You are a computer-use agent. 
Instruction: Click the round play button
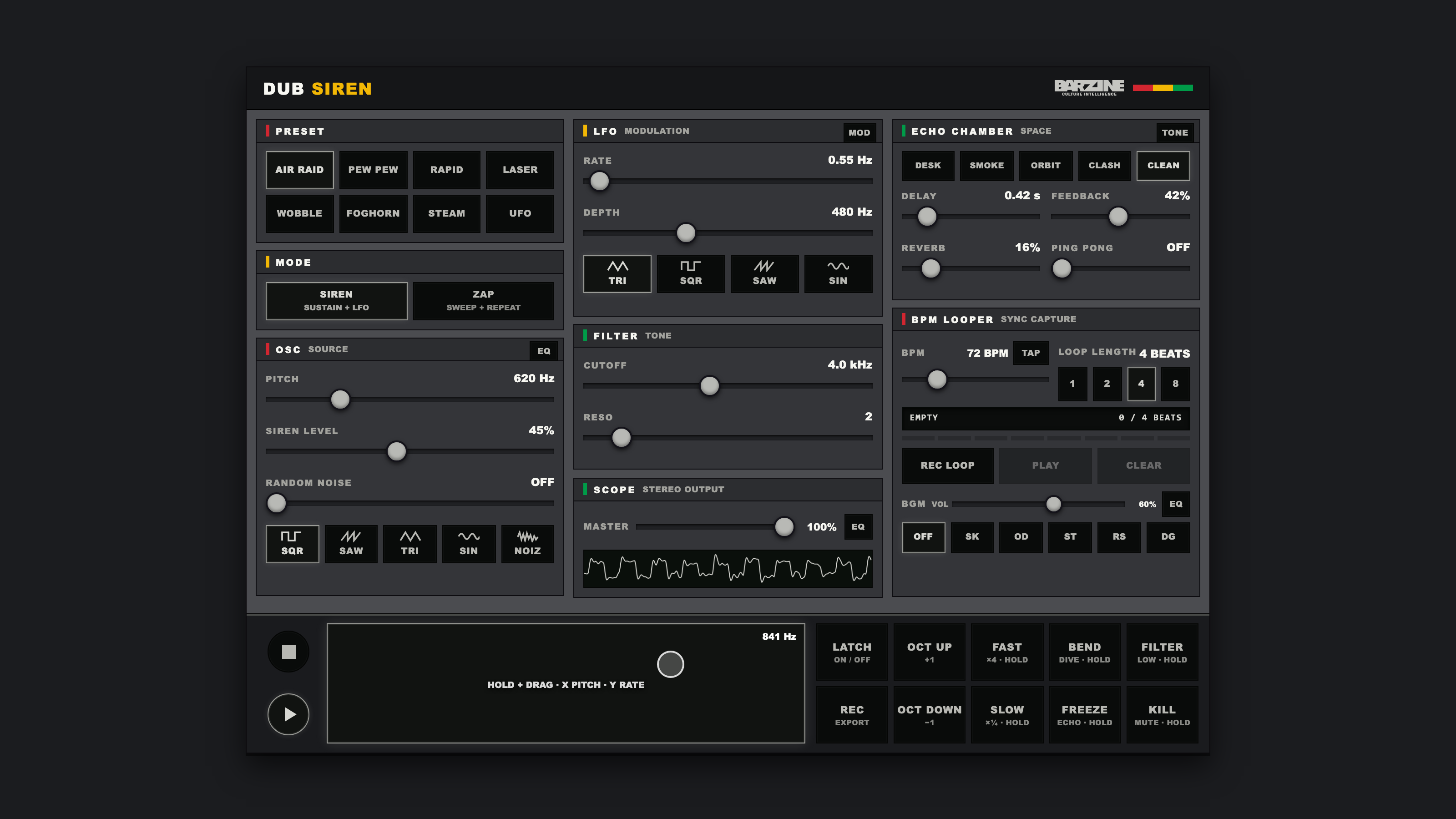tap(288, 714)
